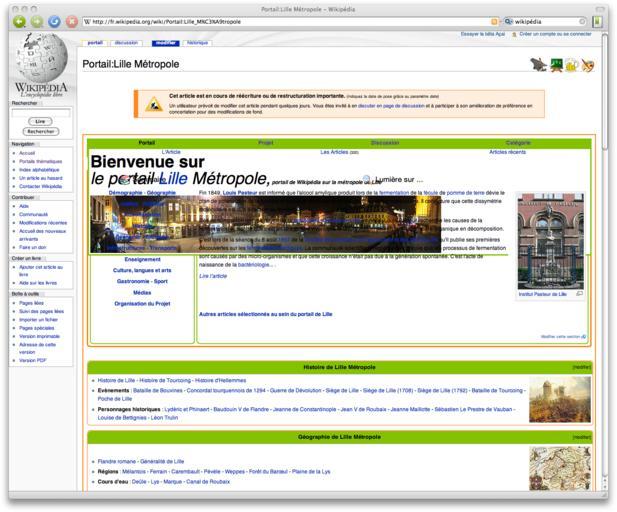Open the search engine selector dropdown
The height and width of the screenshot is (512, 617).
tap(508, 21)
